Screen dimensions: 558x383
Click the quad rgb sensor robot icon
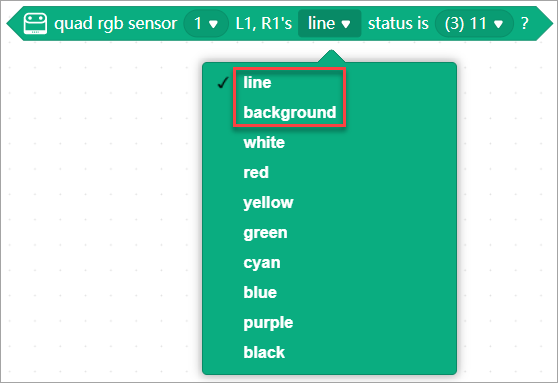coord(35,23)
